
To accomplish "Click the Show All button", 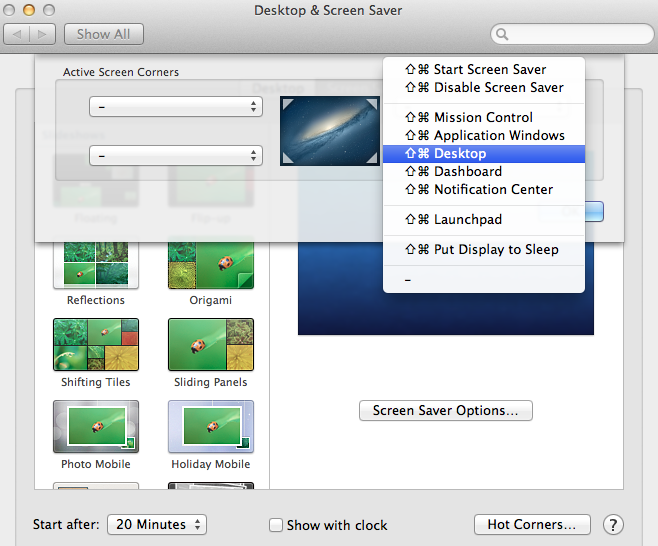I will click(x=104, y=34).
